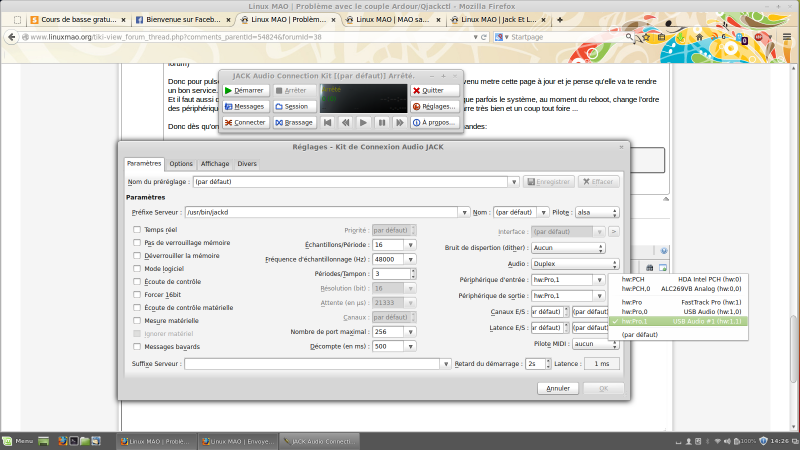The image size is (800, 450).
Task: Enable Messages bavards checkbox
Action: click(137, 346)
